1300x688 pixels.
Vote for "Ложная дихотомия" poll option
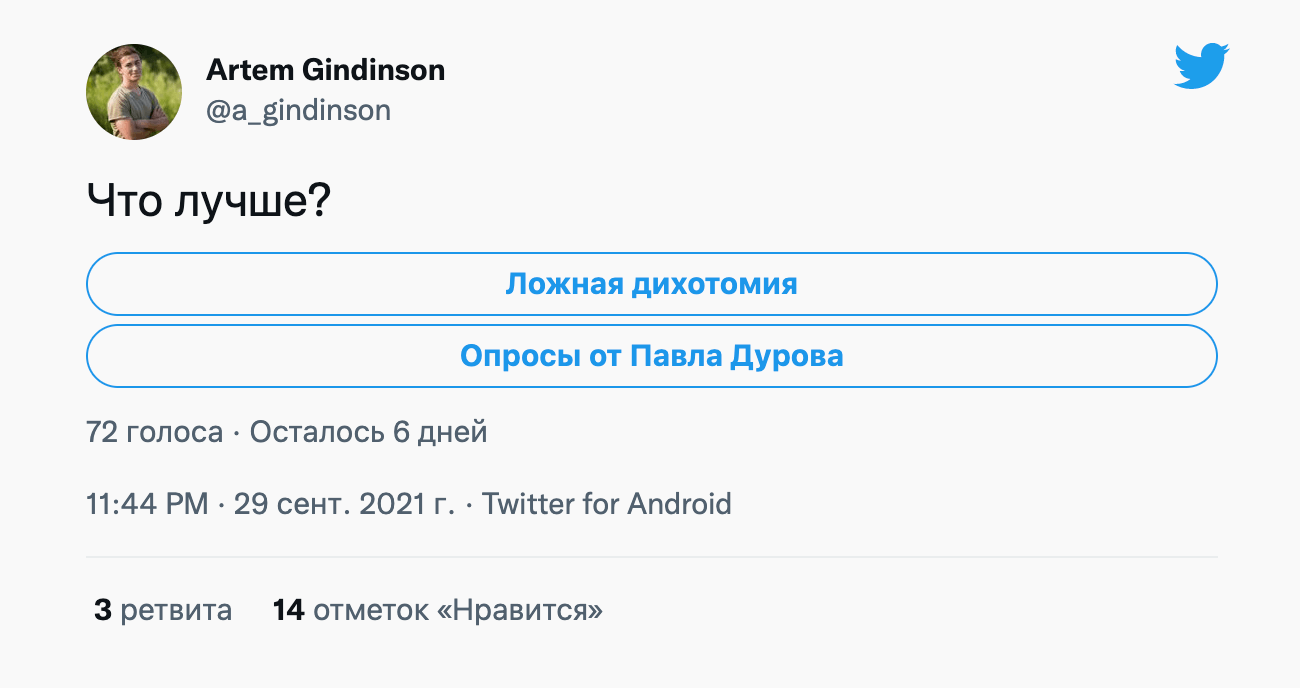(651, 284)
